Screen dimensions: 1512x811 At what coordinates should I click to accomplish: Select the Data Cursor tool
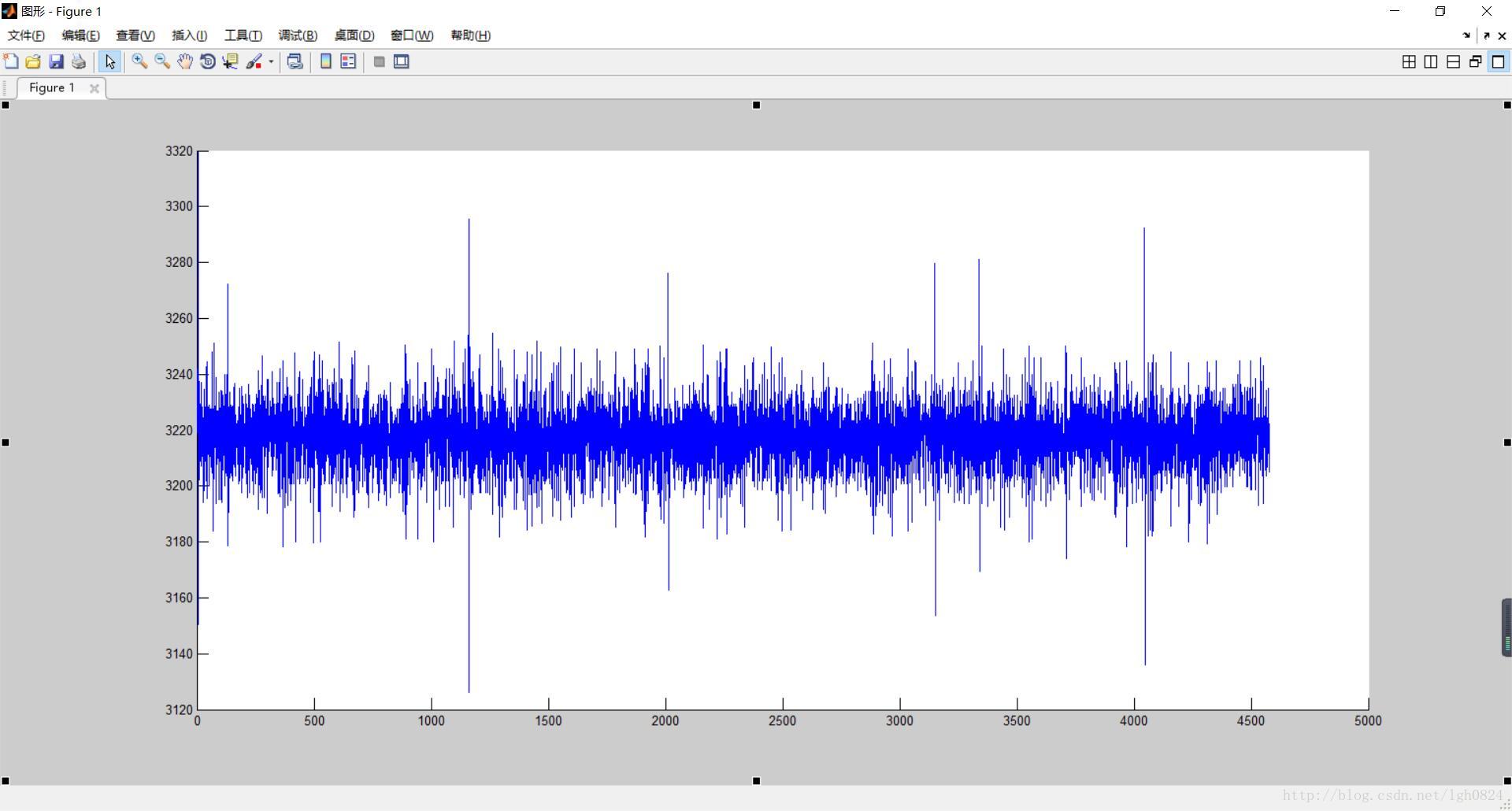(230, 61)
